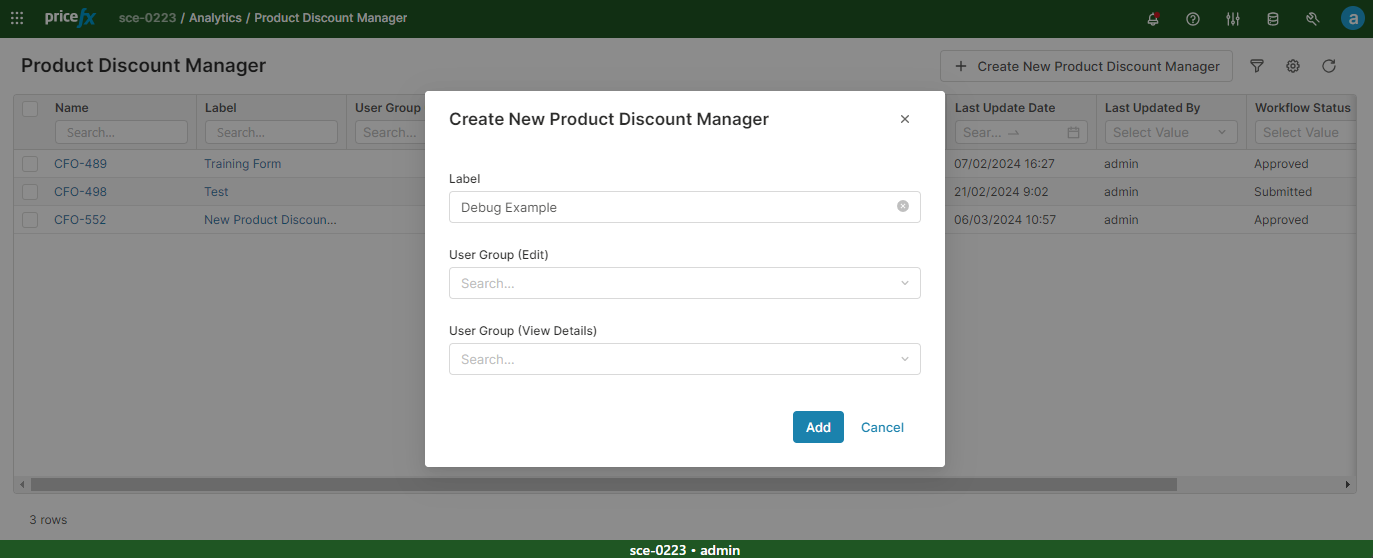Open calendar in Last Update Date filter
This screenshot has width=1373, height=558.
point(1073,132)
